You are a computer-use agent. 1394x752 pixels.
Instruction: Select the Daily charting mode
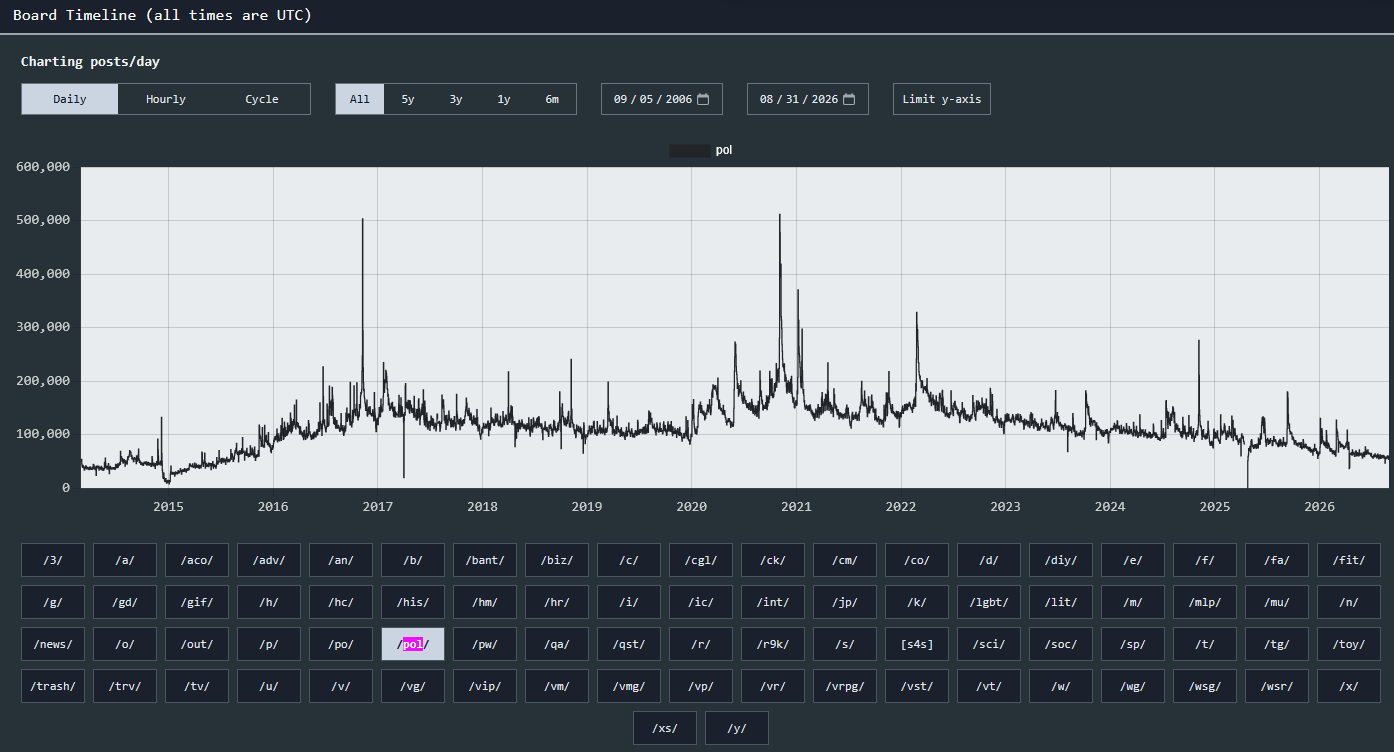[x=70, y=99]
